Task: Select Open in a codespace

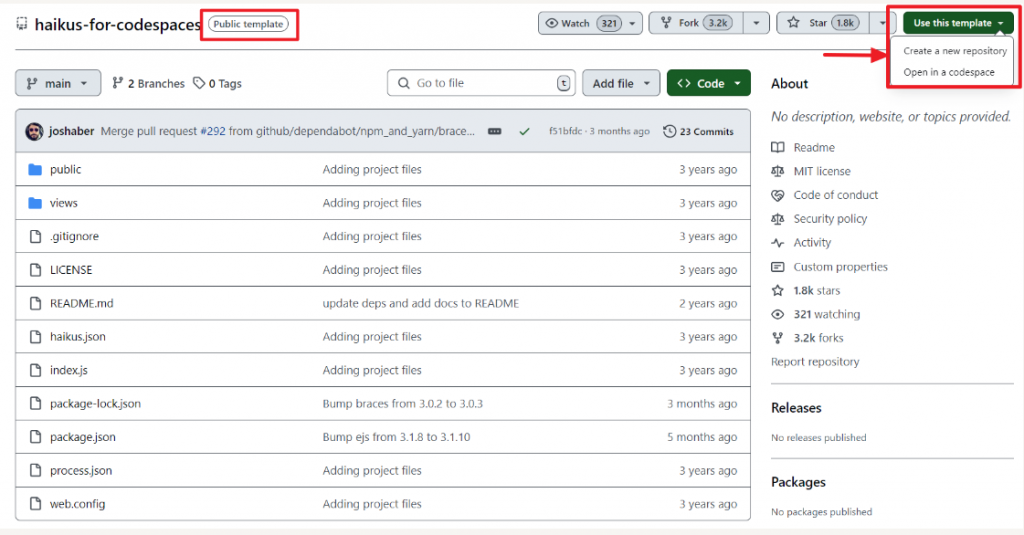Action: [x=949, y=73]
